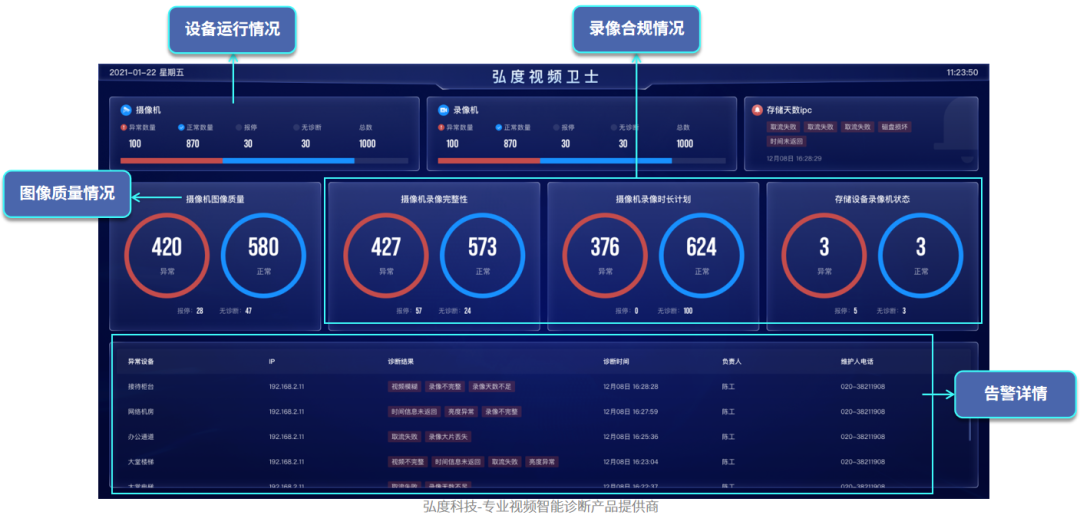The height and width of the screenshot is (525, 1080).
Task: Click 无诊断 47 under 摄像机图像质量
Action: (236, 311)
